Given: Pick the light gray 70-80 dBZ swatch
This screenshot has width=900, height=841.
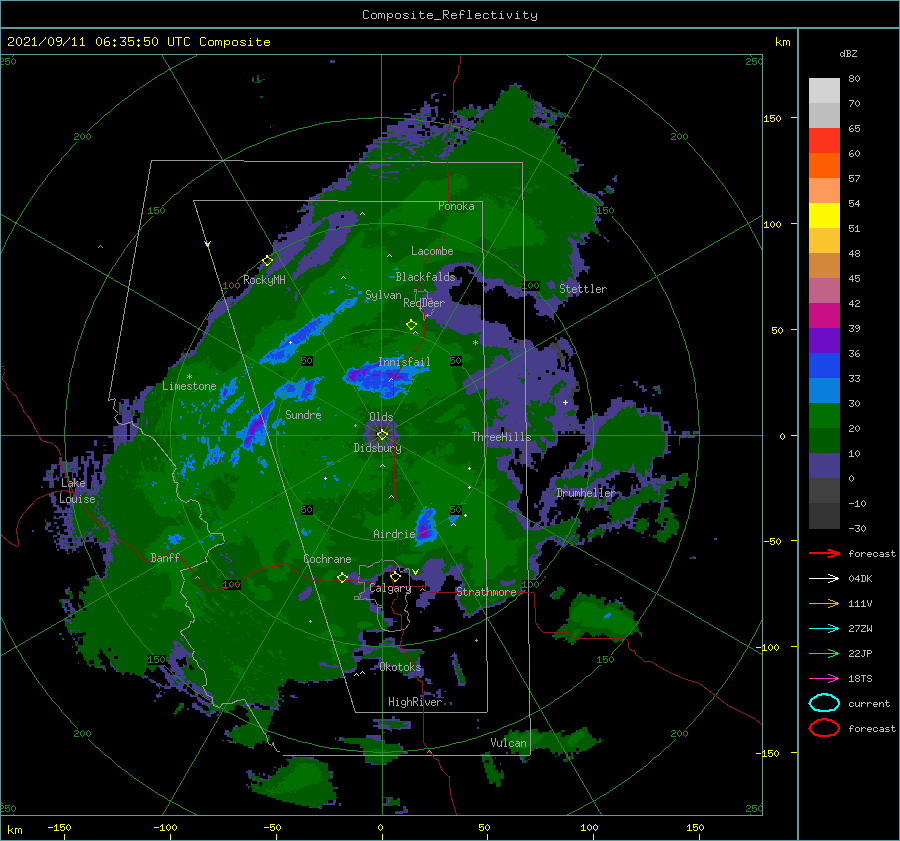Looking at the screenshot, I should (824, 91).
